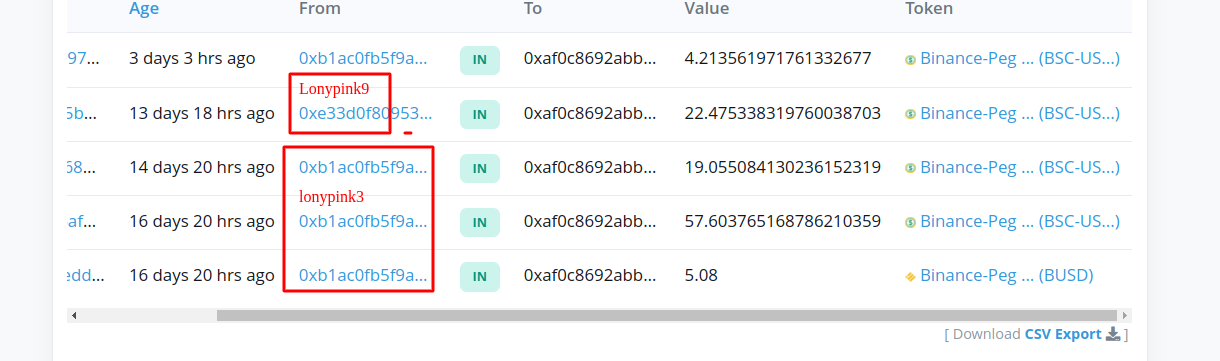Select value 5.08
Viewport: 1220px width, 361px height.
(701, 275)
